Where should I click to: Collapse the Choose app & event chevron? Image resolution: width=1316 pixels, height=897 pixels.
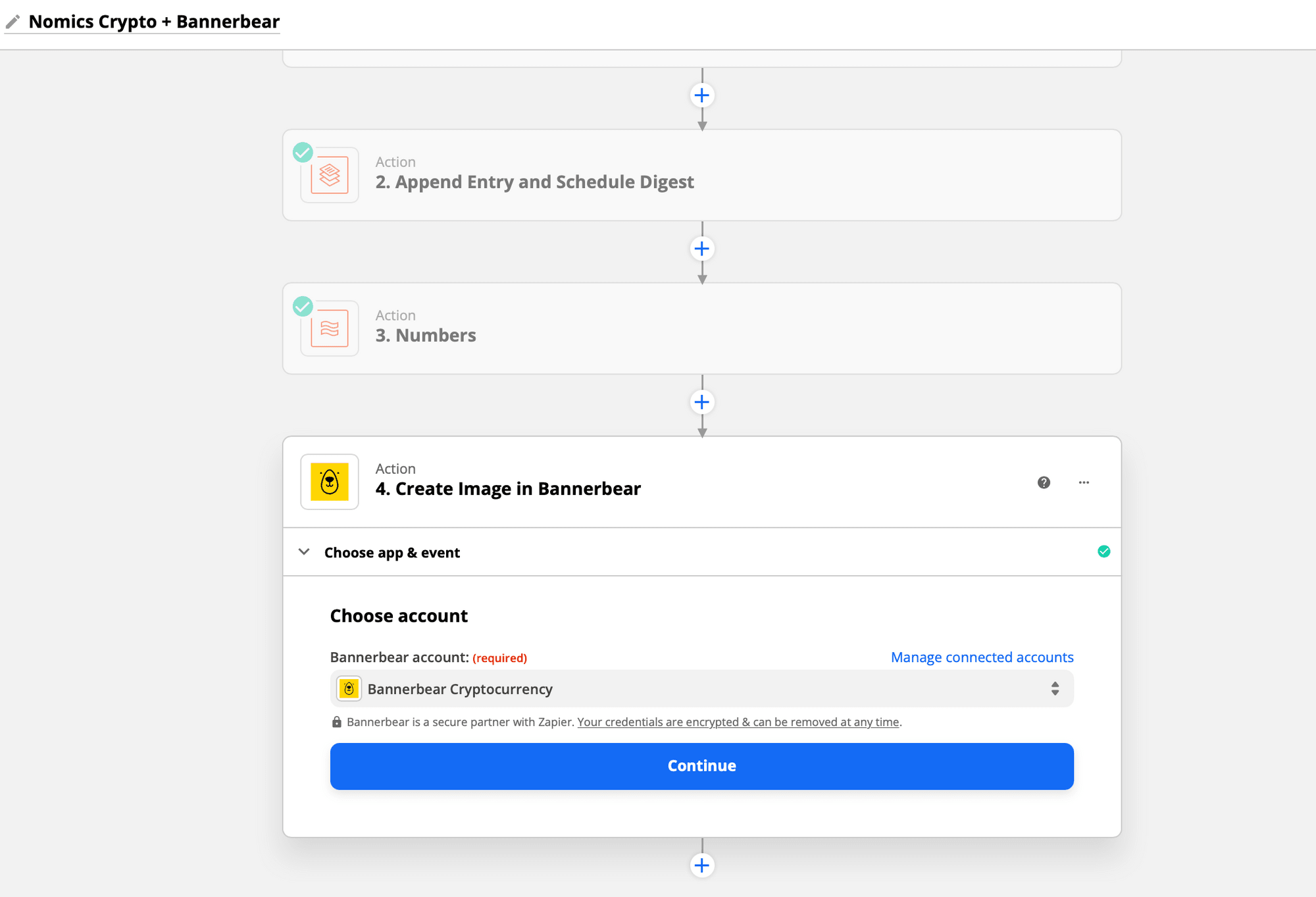304,551
